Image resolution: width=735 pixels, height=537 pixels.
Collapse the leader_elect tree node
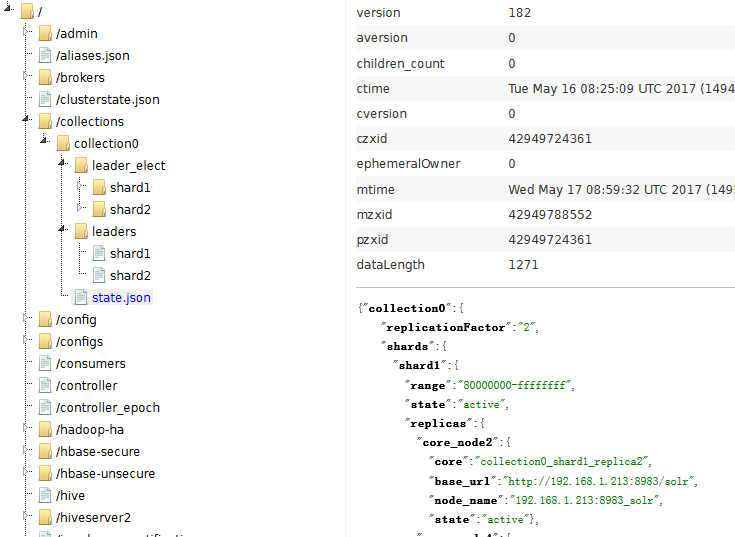pyautogui.click(x=62, y=163)
